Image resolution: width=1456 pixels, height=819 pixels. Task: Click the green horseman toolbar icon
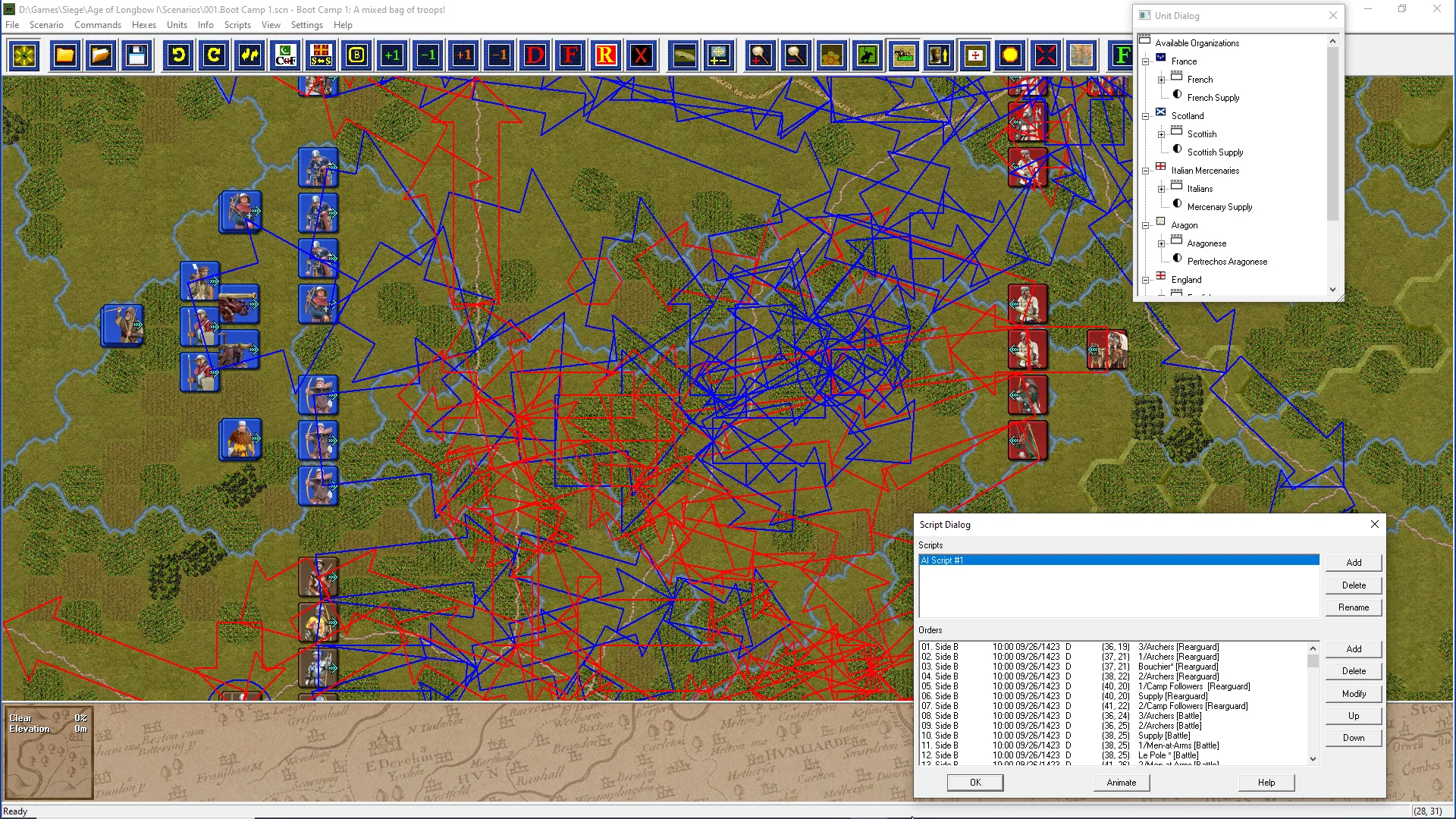868,55
